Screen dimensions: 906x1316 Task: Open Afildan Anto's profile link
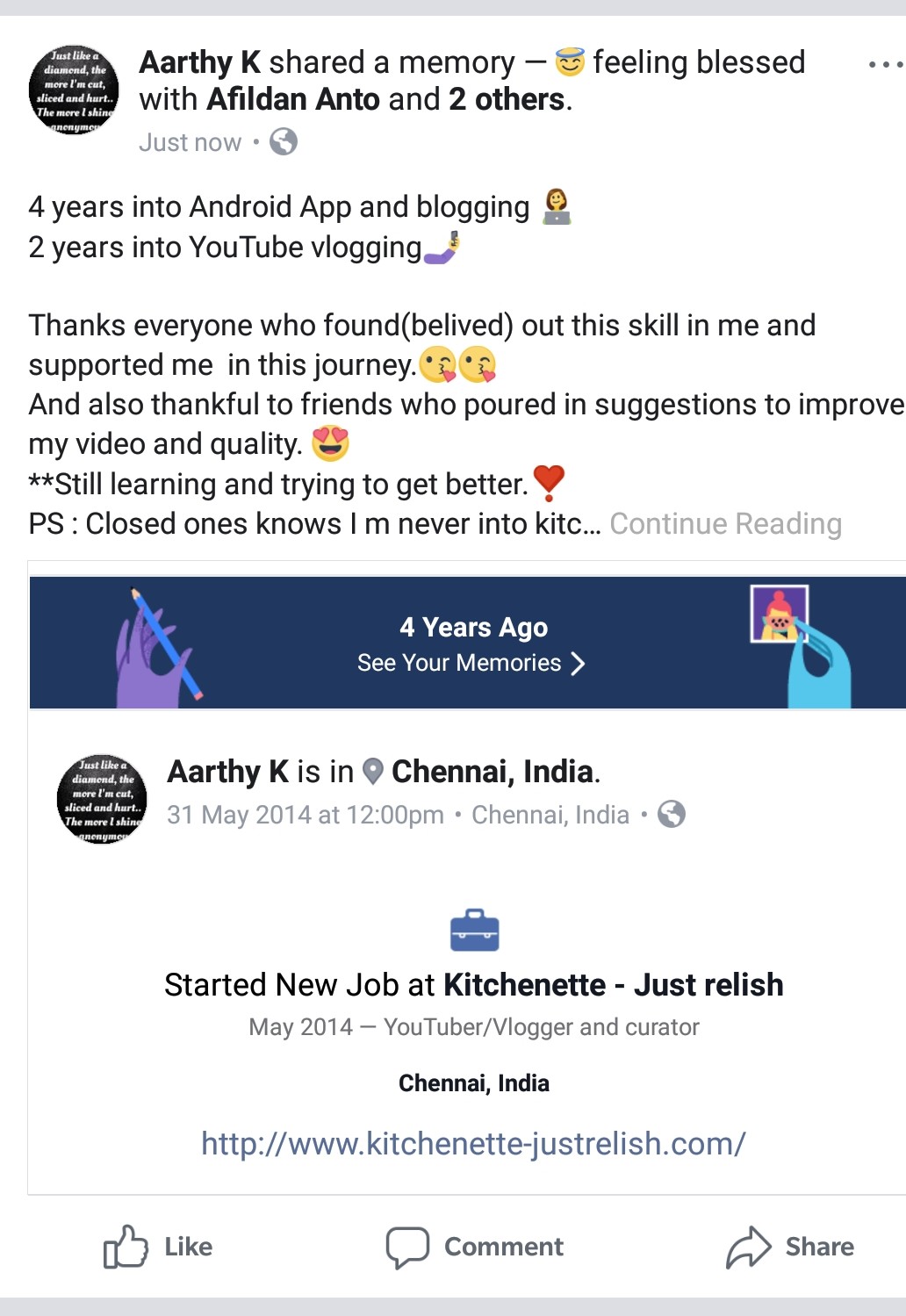293,100
